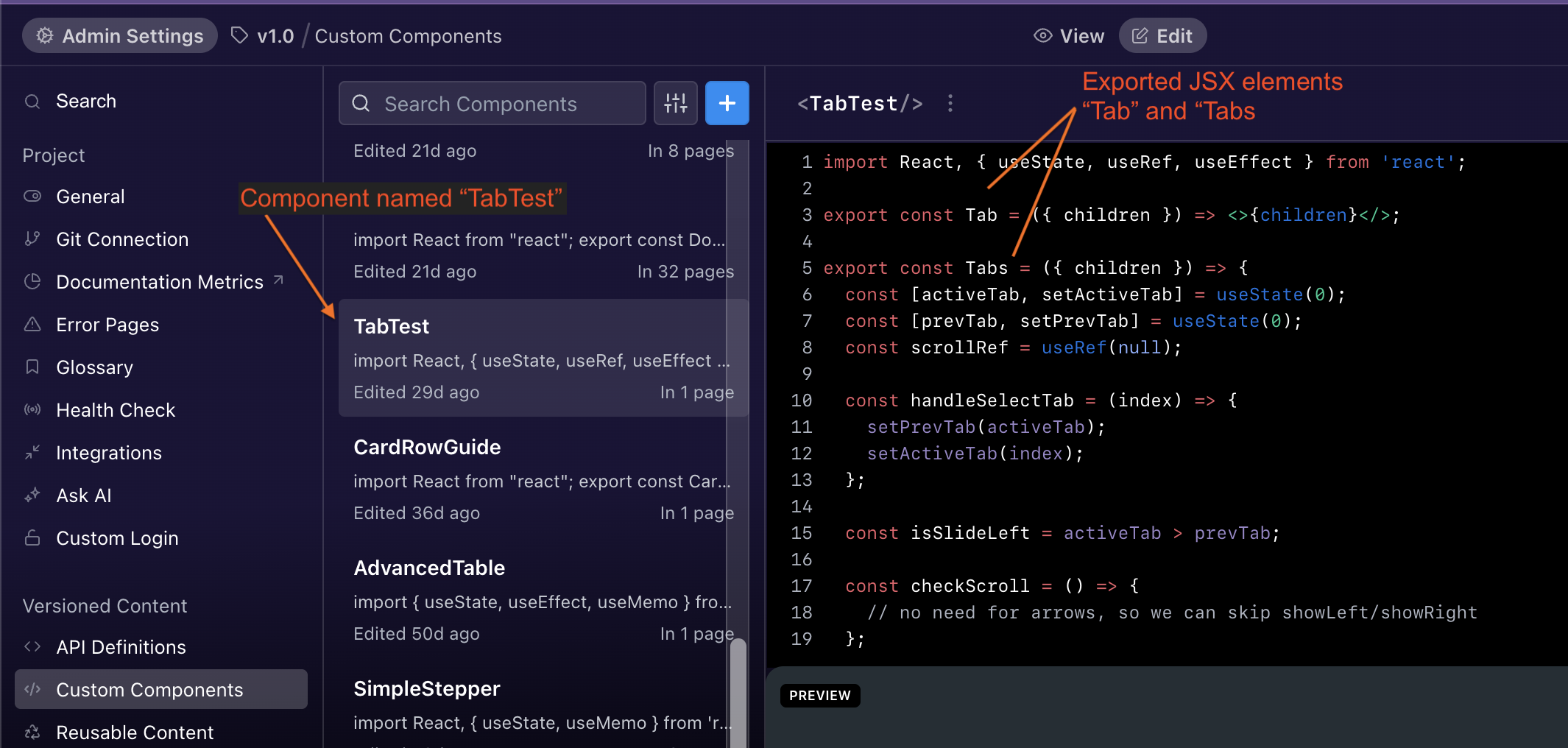Switch to View mode
This screenshot has width=1568, height=748.
coord(1069,35)
